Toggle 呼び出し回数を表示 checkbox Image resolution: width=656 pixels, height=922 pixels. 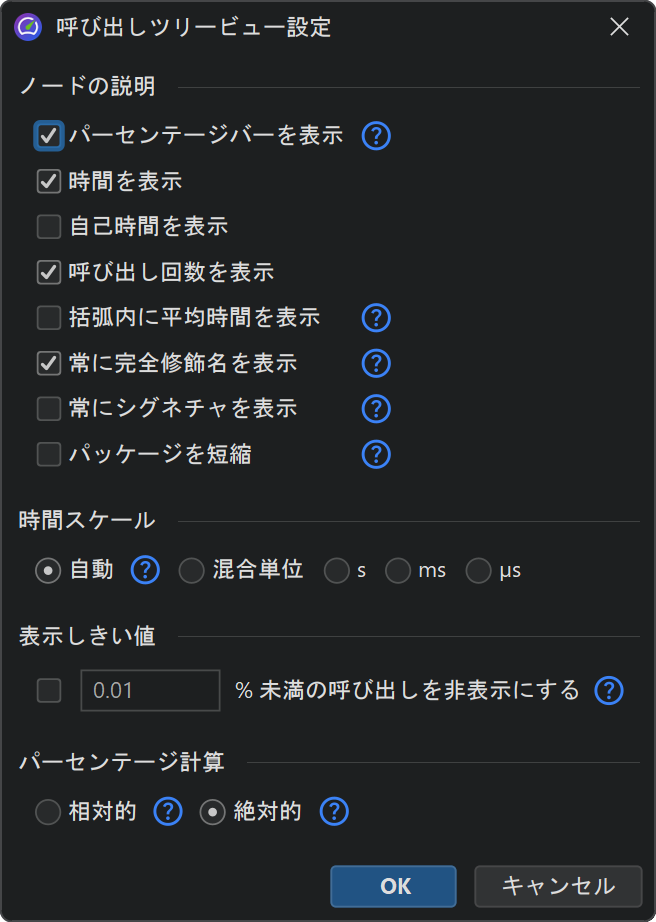coord(49,272)
